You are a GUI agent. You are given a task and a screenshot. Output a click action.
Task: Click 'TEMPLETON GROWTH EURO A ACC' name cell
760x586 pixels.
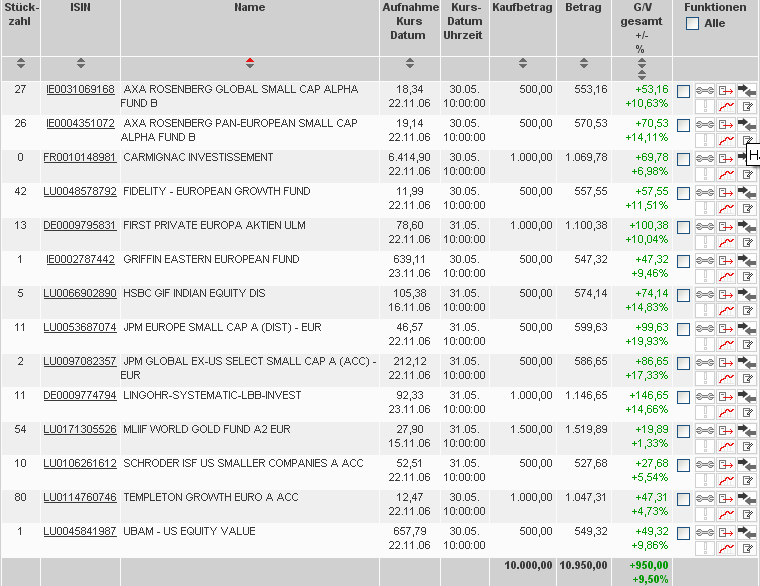211,497
